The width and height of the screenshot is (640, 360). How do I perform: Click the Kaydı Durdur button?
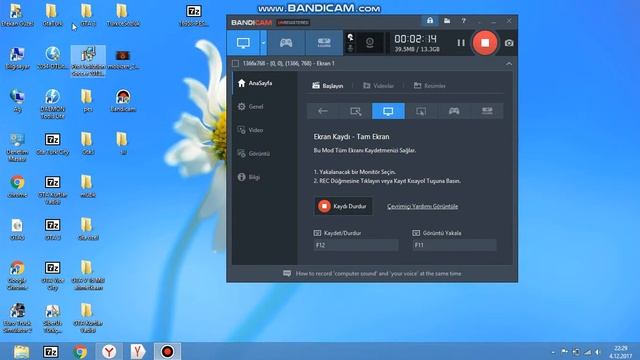(x=343, y=206)
